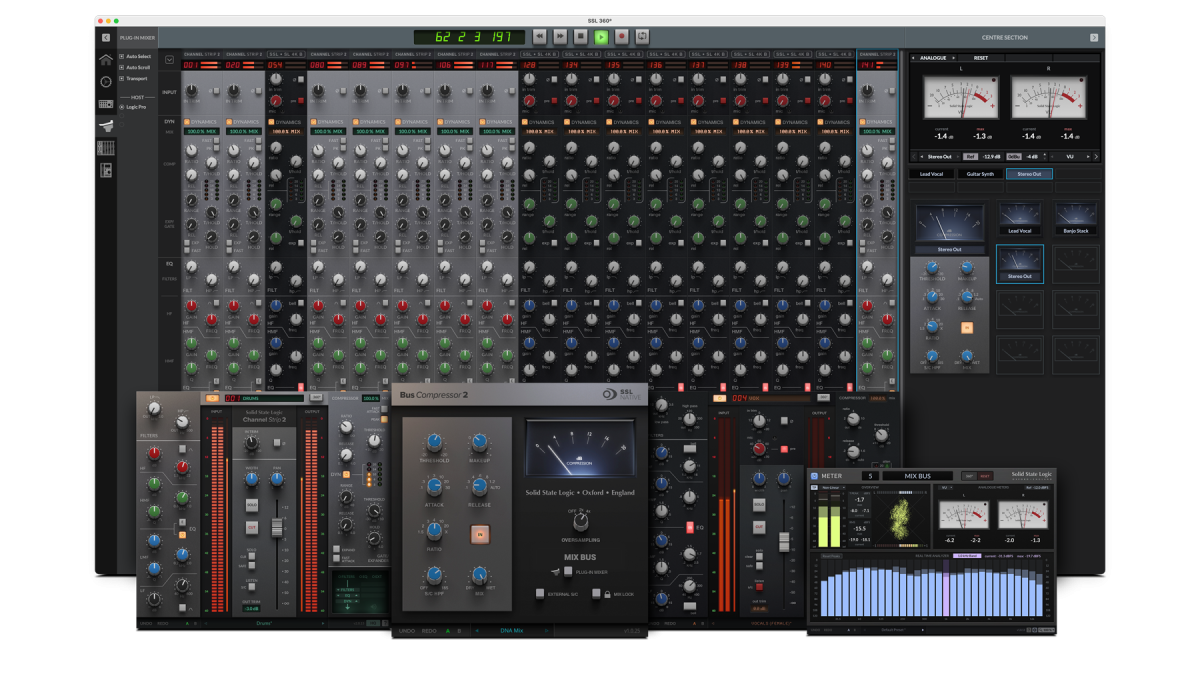This screenshot has height=686, width=1200.
Task: Enable the Auto Scroll checkbox
Action: [122, 67]
